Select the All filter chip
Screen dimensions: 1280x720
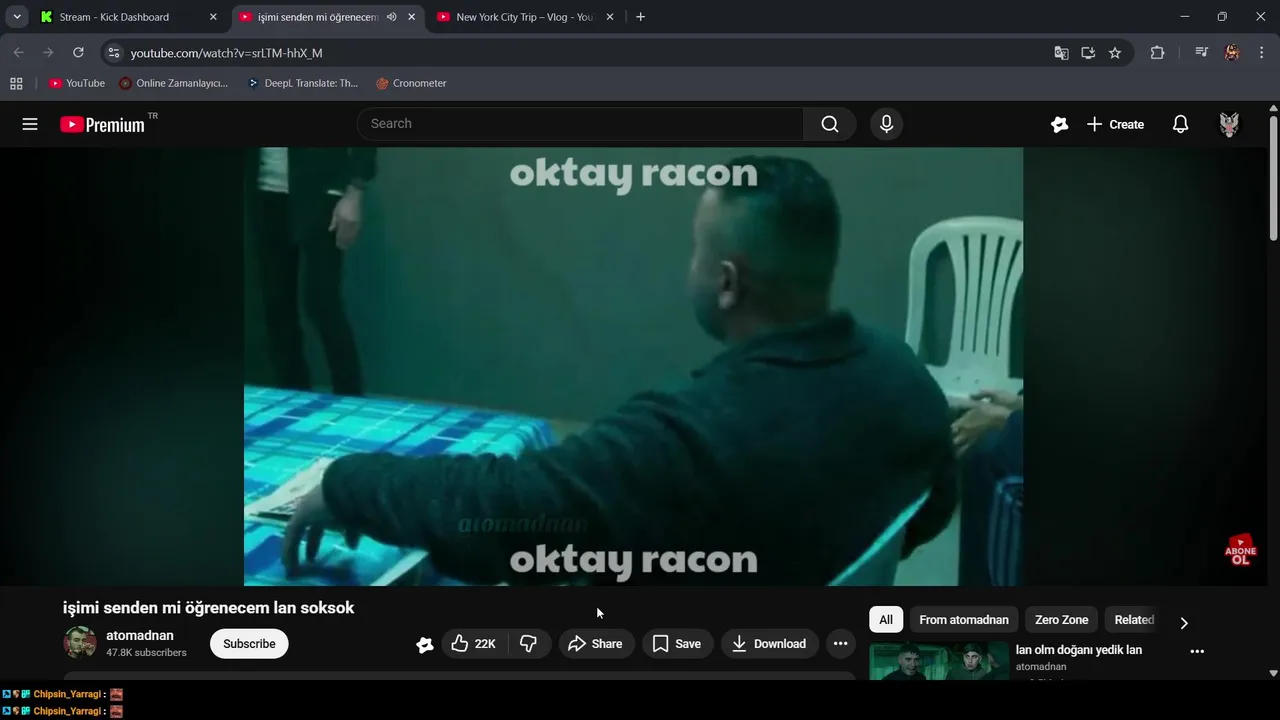[x=886, y=620]
